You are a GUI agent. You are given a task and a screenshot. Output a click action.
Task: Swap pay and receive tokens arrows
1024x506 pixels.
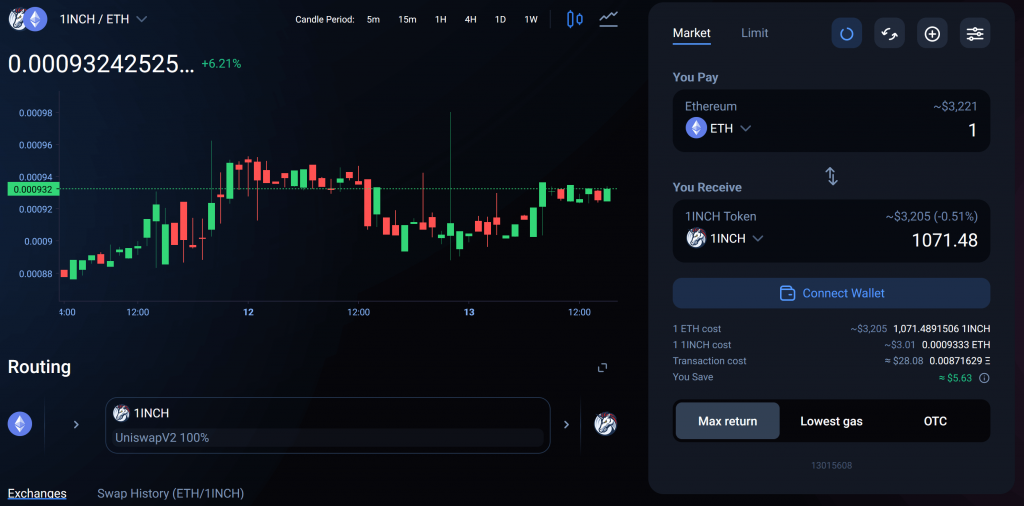(831, 176)
